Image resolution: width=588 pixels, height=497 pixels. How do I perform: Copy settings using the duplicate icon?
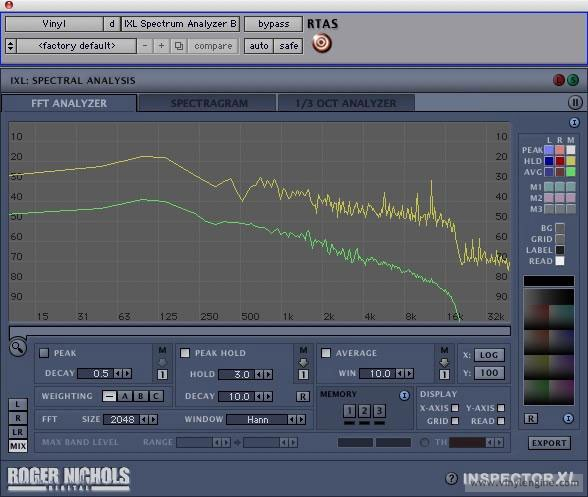pos(179,46)
